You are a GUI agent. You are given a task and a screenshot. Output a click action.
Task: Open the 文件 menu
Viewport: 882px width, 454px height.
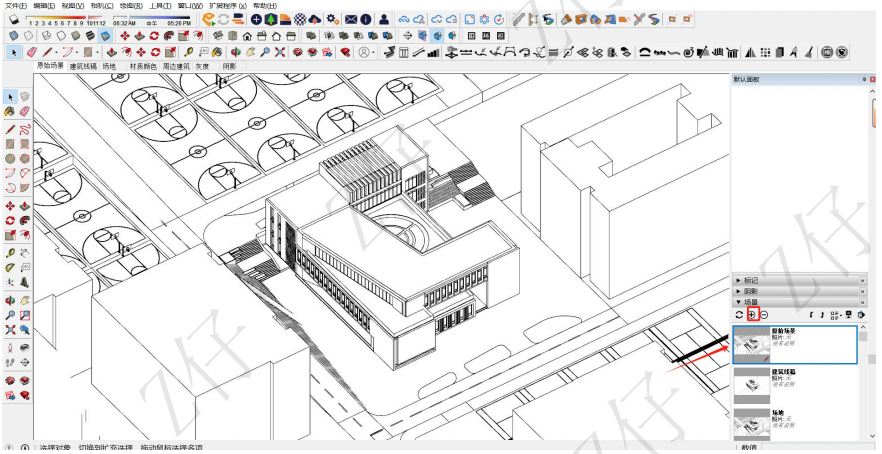point(15,5)
